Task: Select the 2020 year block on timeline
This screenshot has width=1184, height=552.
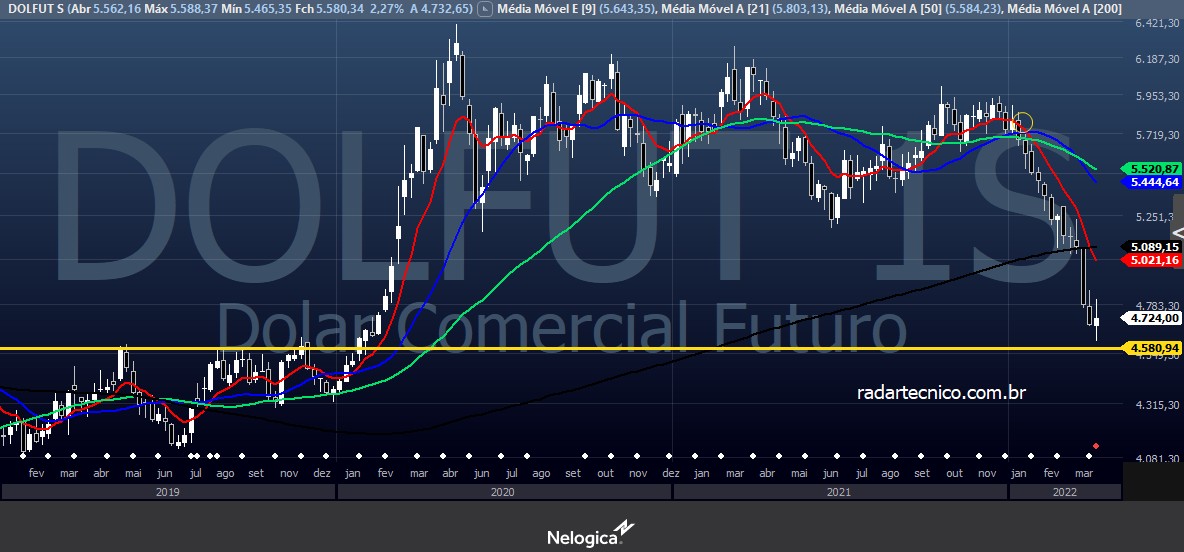Action: [x=504, y=492]
